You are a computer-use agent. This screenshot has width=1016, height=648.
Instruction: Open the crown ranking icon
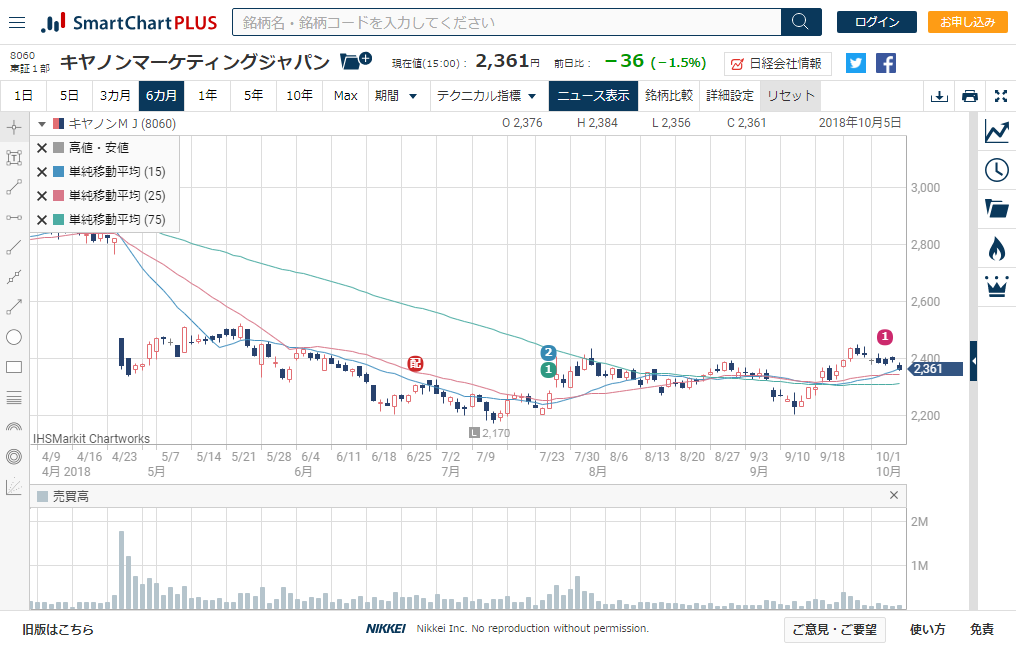click(997, 286)
